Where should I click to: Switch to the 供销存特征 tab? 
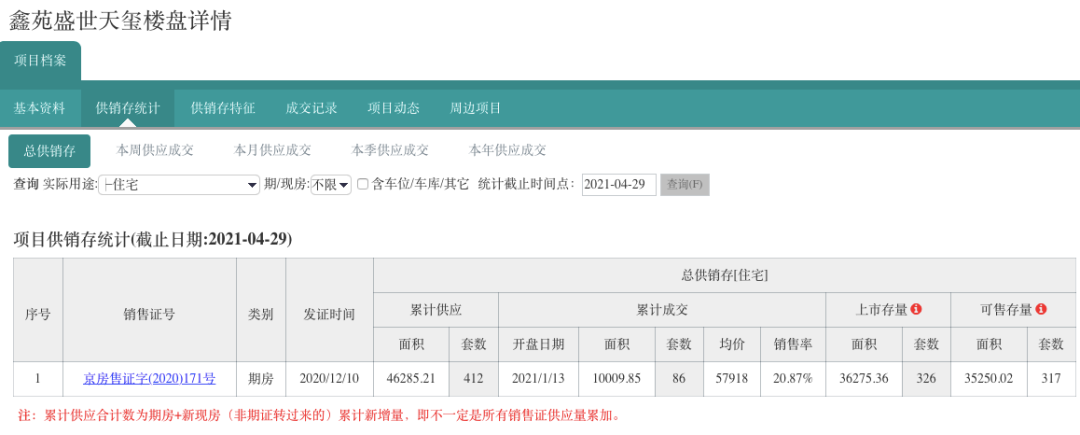tap(222, 108)
